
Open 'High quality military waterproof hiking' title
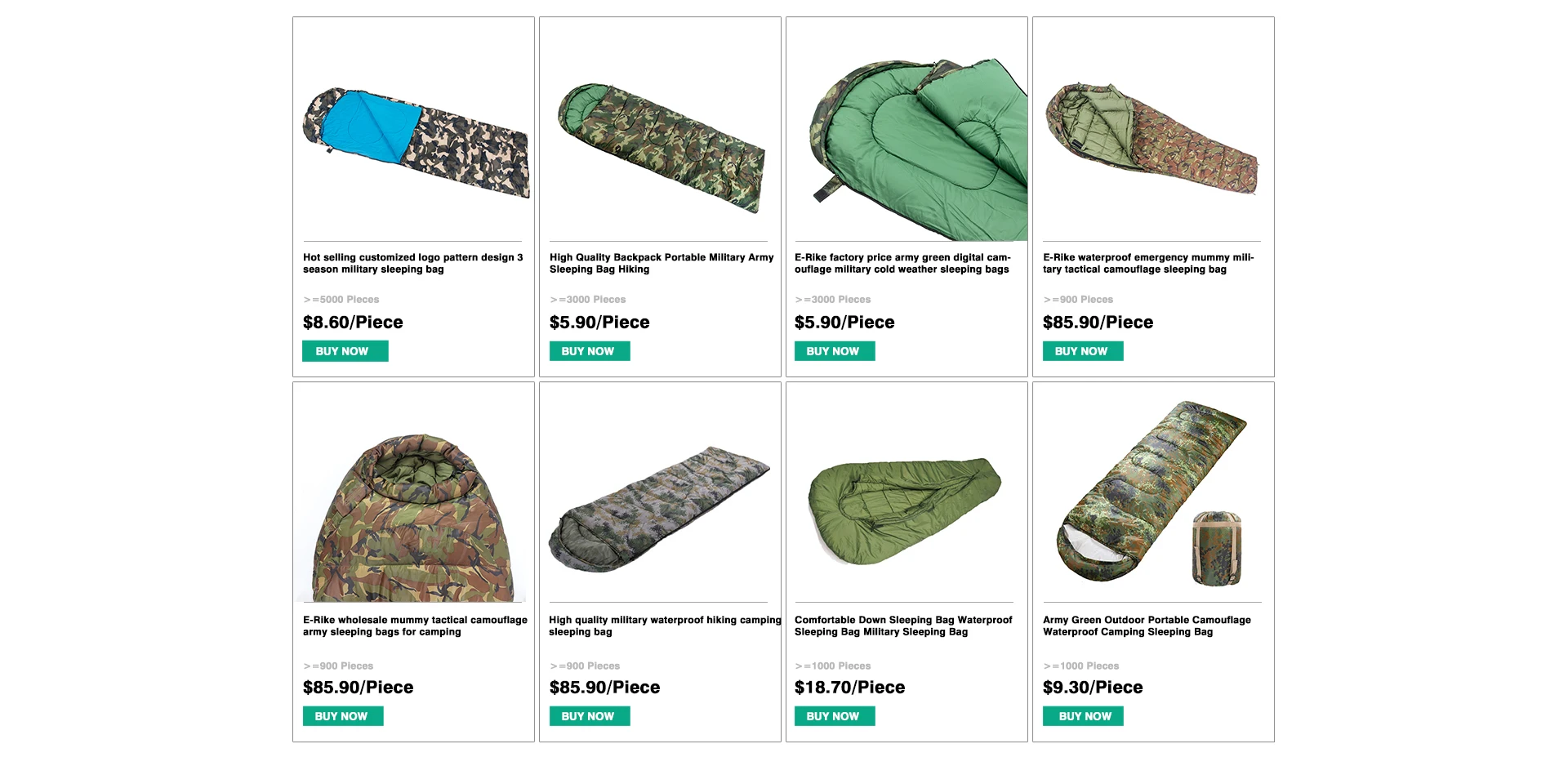665,626
